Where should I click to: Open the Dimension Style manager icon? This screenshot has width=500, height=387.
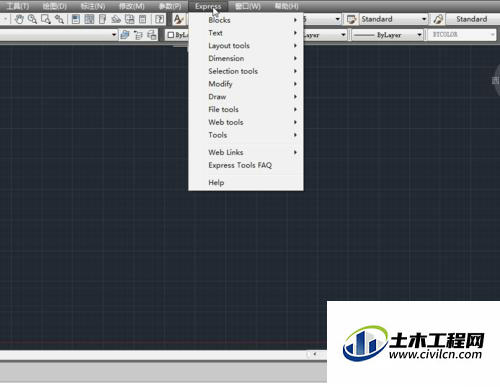point(351,19)
